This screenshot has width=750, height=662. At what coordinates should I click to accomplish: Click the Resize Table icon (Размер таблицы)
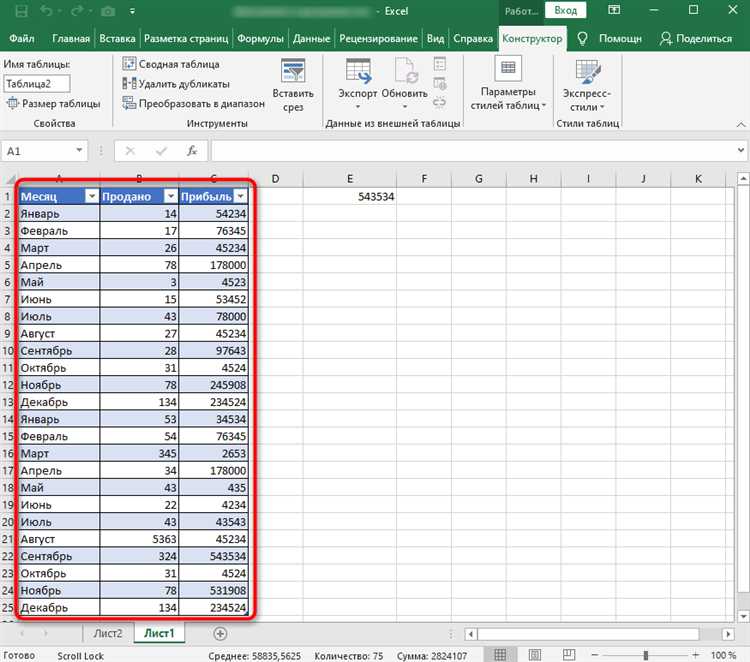pyautogui.click(x=12, y=103)
